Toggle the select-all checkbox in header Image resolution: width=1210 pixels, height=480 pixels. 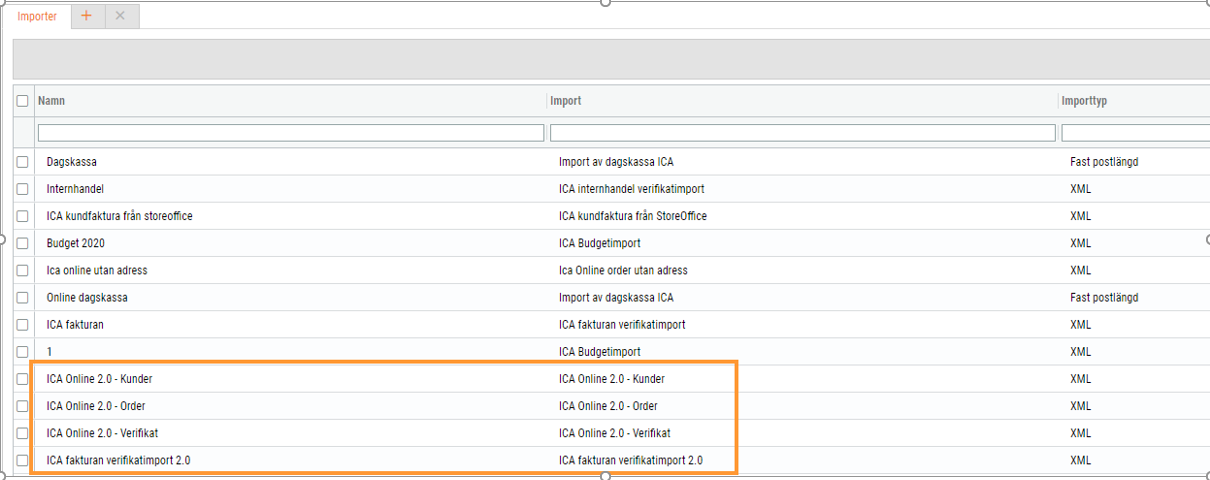coord(23,101)
